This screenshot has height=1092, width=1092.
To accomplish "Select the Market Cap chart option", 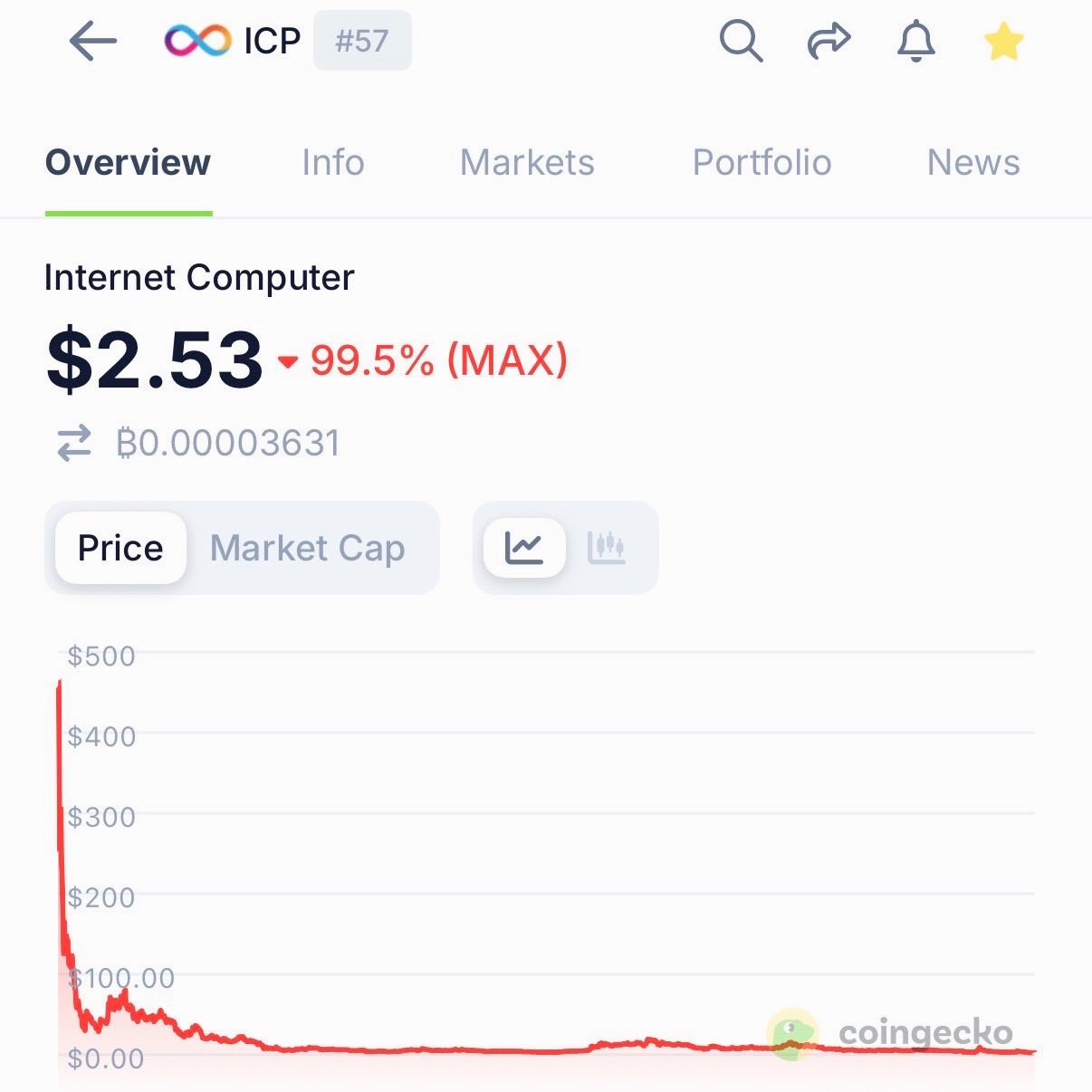I will pyautogui.click(x=307, y=548).
